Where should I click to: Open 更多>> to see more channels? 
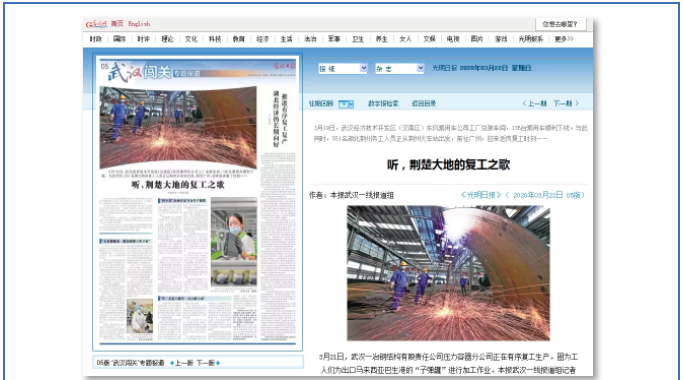564,39
